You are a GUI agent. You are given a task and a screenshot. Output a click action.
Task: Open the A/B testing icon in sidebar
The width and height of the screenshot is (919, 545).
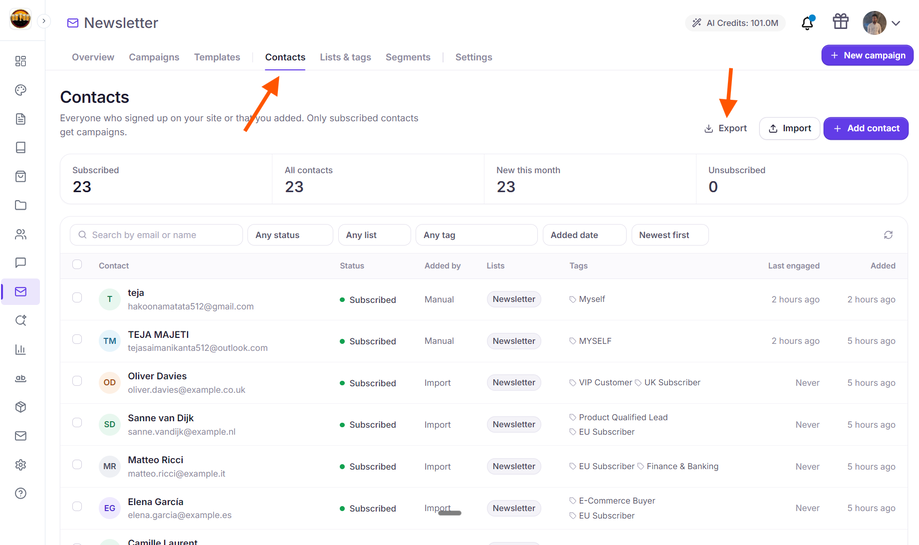[21, 378]
